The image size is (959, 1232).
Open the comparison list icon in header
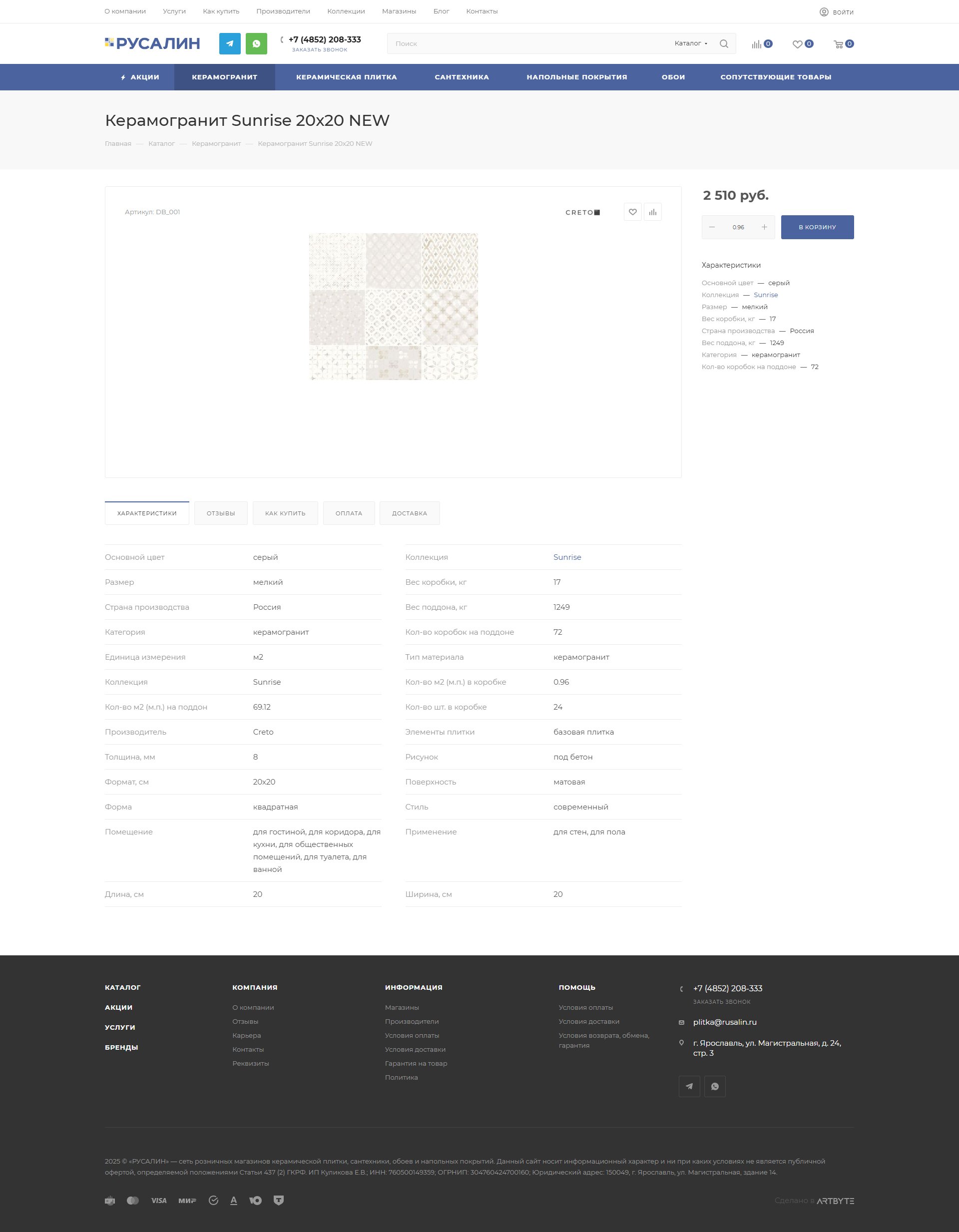click(x=757, y=44)
